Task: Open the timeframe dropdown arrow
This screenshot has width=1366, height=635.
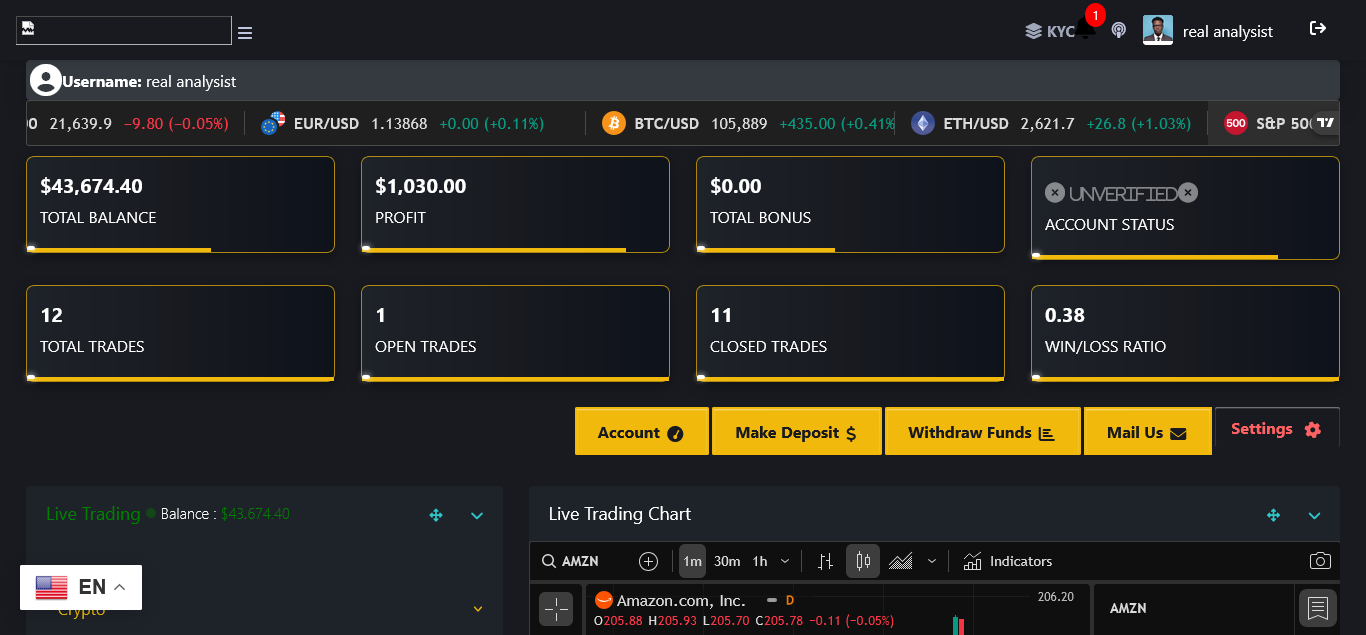Action: click(784, 561)
